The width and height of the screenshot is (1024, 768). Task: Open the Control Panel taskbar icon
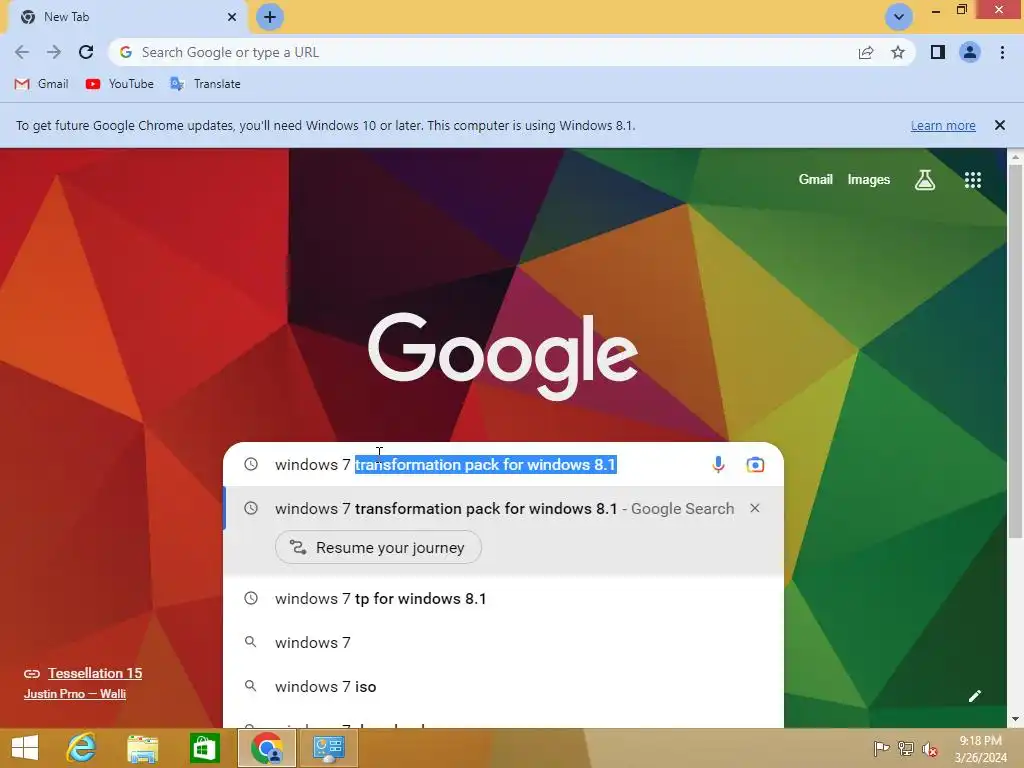coord(328,748)
